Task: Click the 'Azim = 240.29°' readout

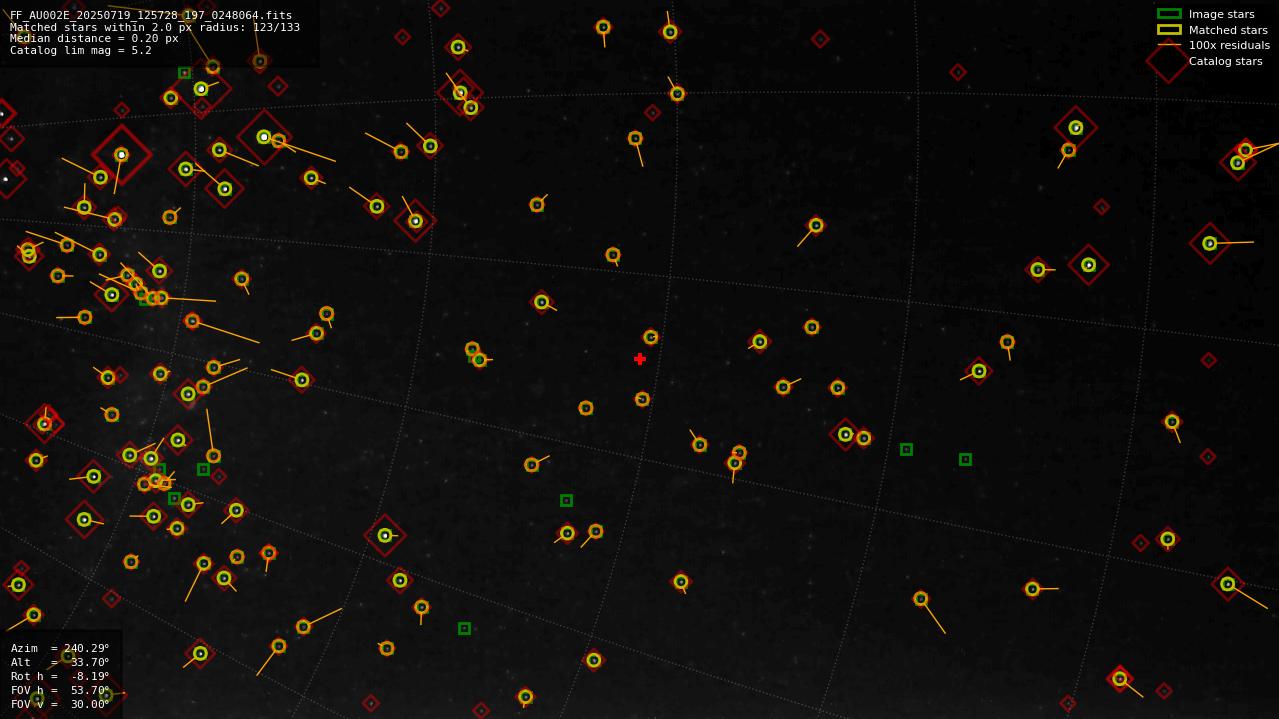Action: coord(60,648)
